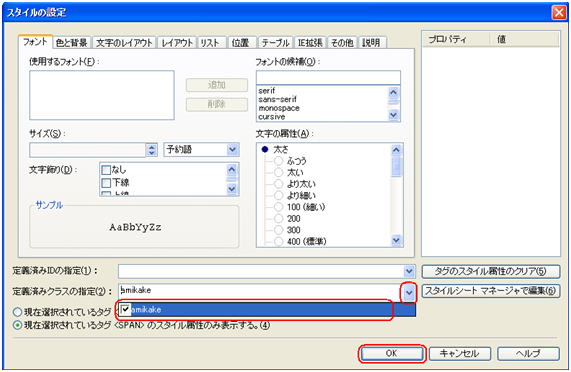The image size is (571, 372).
Task: Tick the なし text decoration checkbox
Action: click(x=106, y=170)
